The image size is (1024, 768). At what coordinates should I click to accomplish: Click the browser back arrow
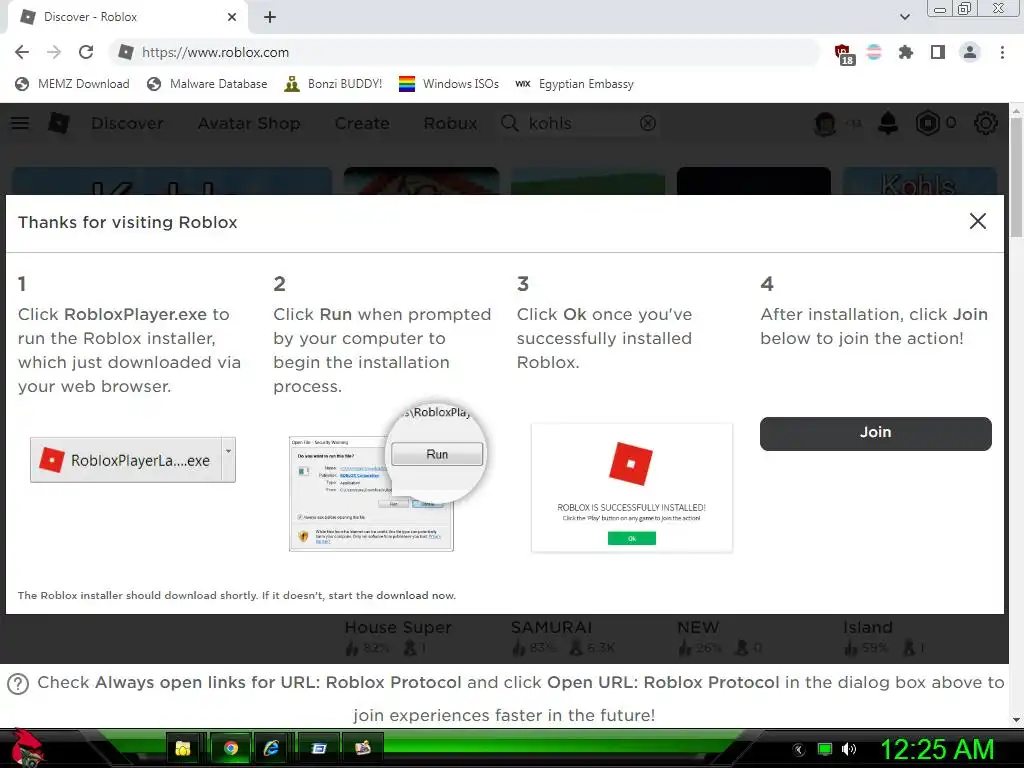click(x=22, y=52)
